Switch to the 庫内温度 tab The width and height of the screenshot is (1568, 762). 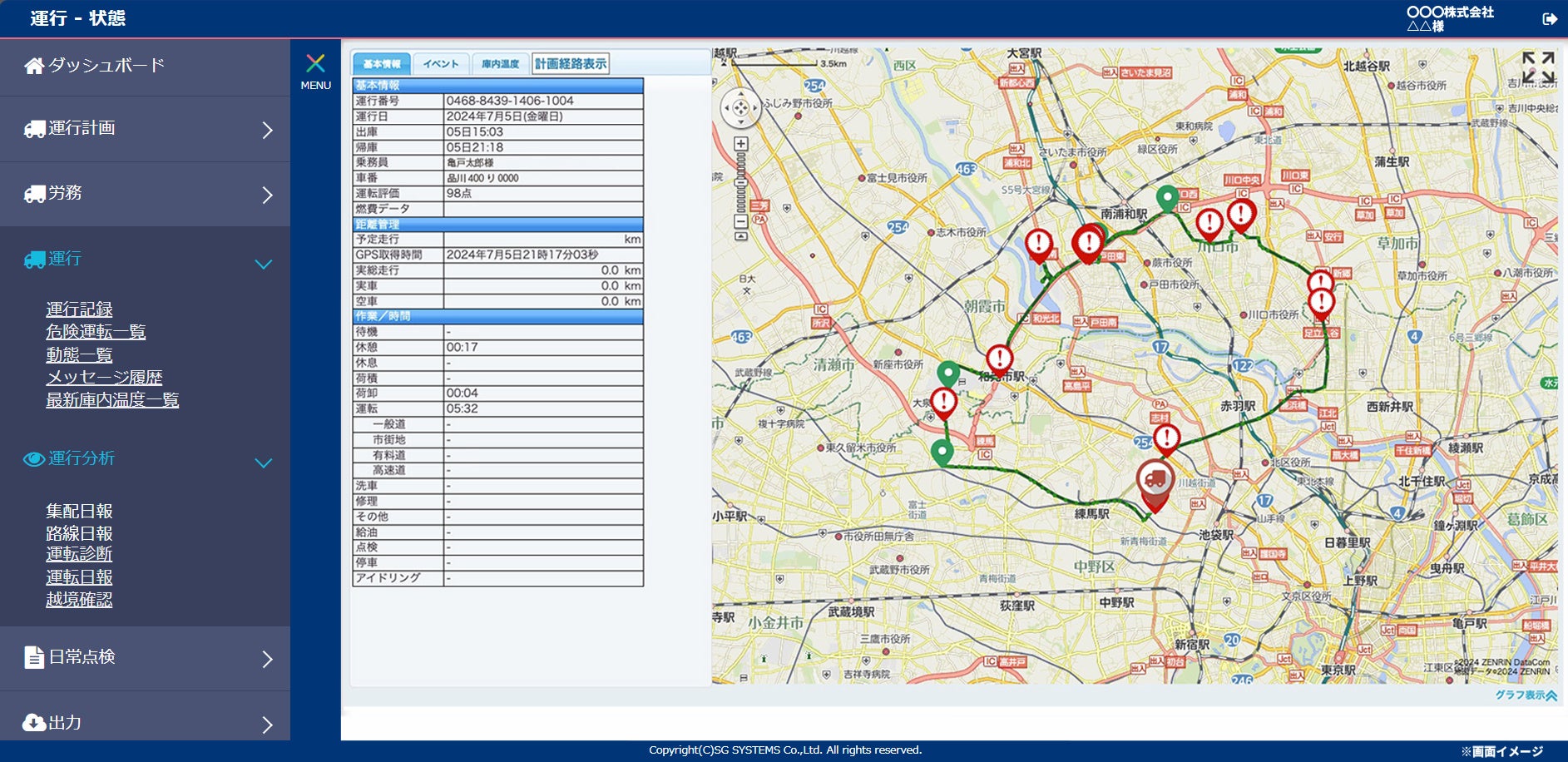point(501,63)
